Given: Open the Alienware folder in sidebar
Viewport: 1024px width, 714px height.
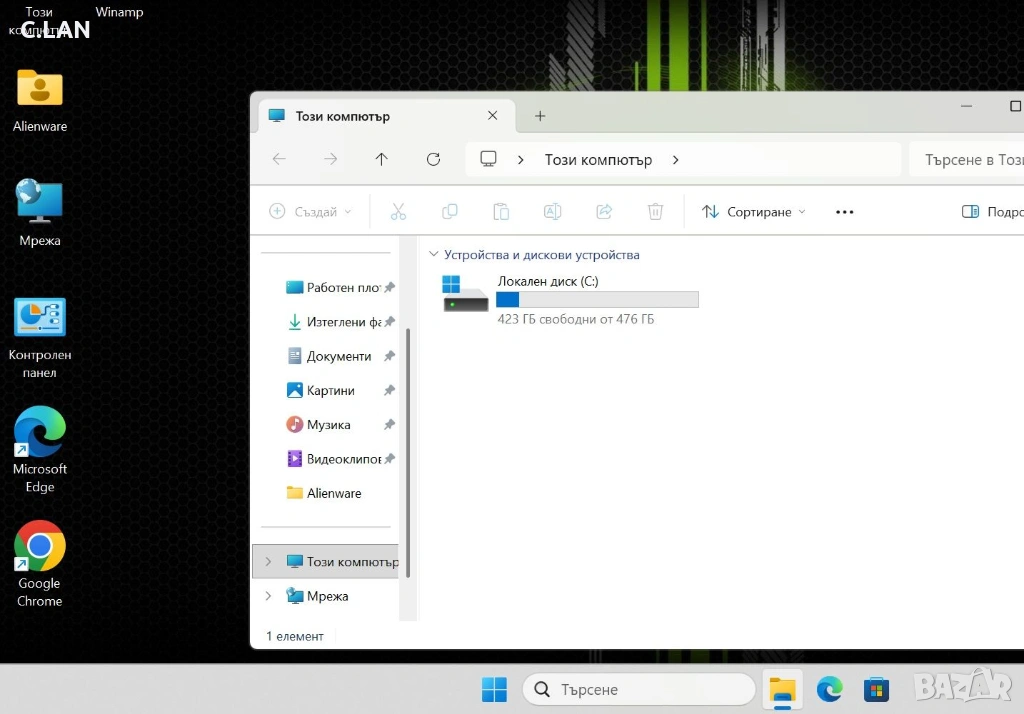Looking at the screenshot, I should [333, 493].
